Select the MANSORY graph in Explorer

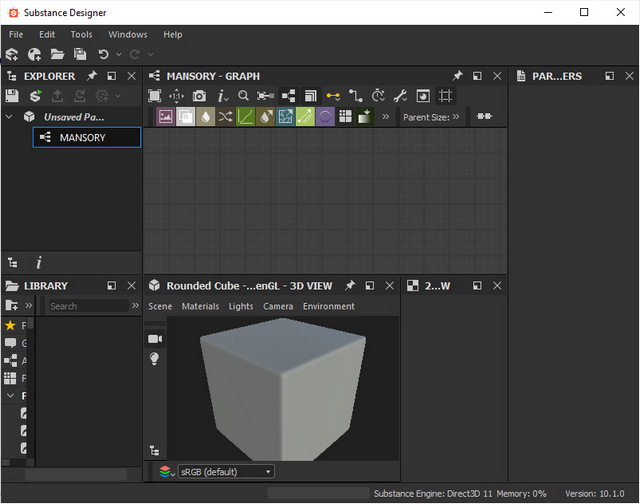pyautogui.click(x=82, y=138)
